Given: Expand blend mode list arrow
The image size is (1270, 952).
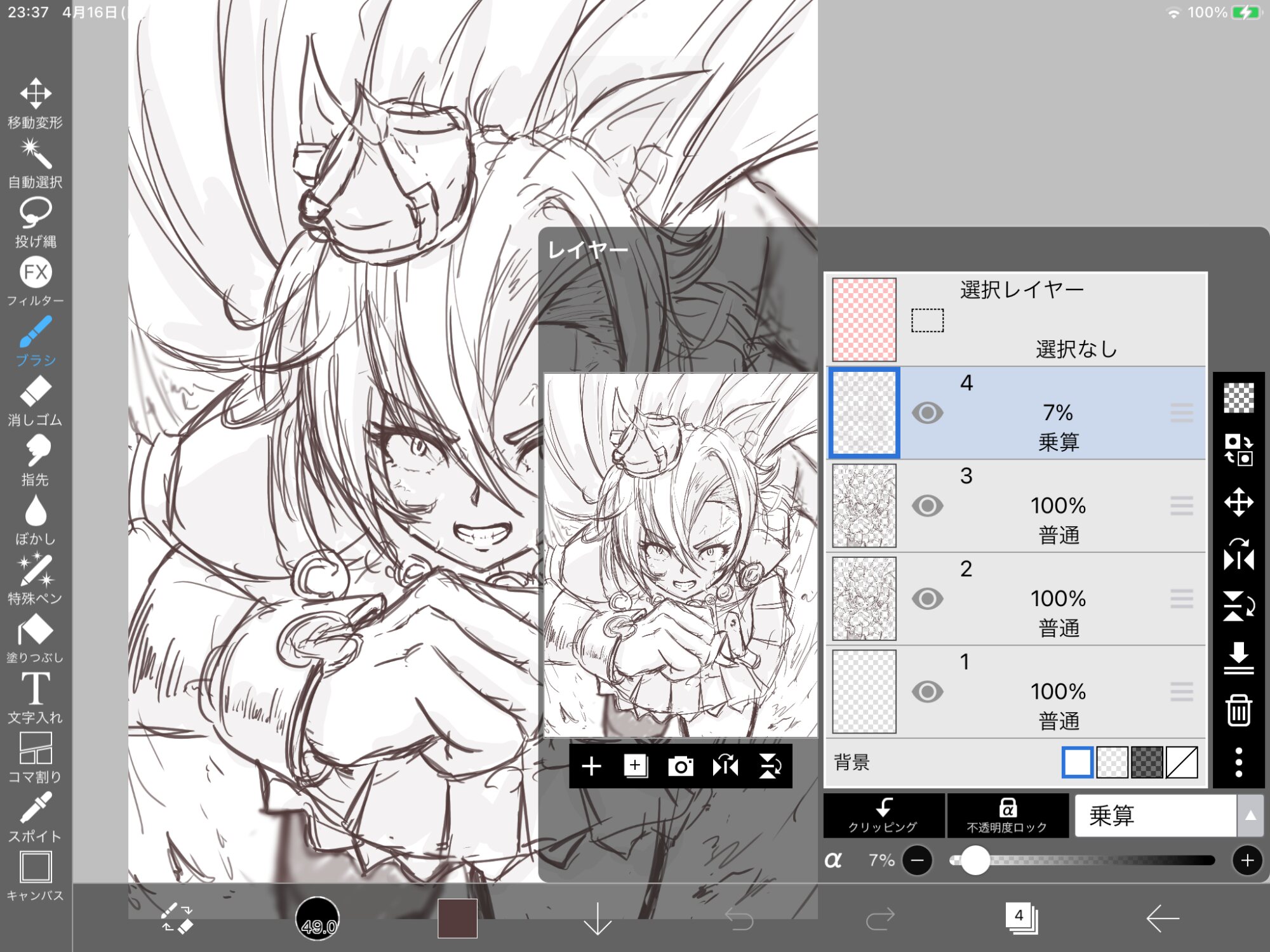Looking at the screenshot, I should click(x=1250, y=816).
